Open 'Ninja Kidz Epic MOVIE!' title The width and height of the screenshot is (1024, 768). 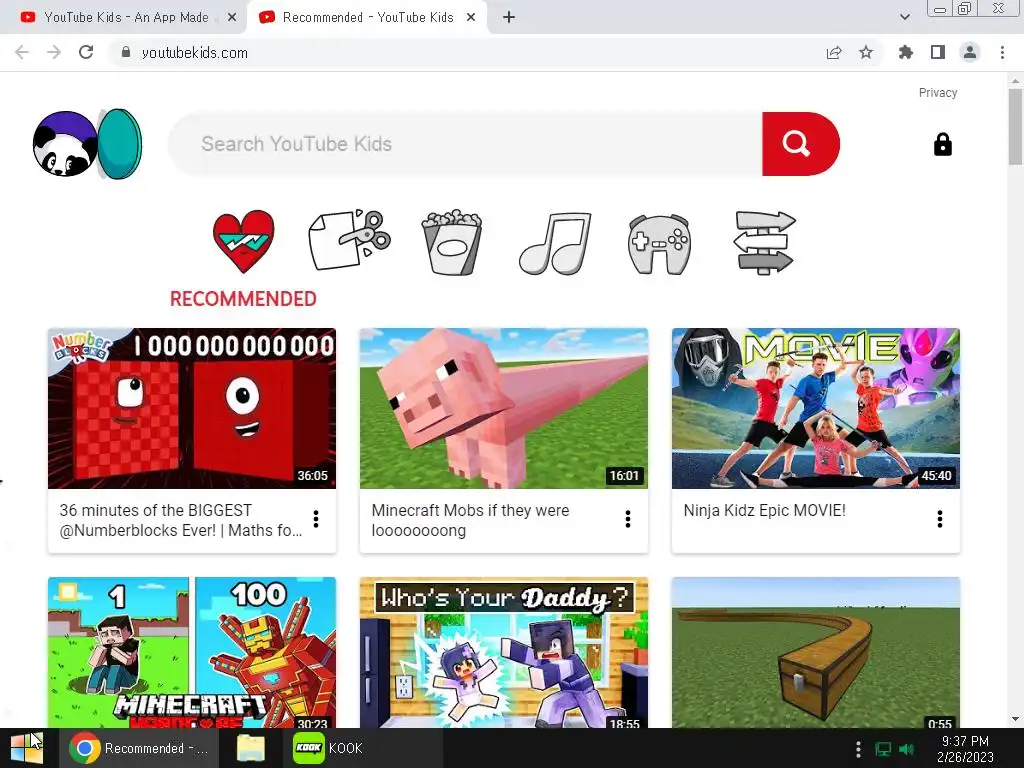click(x=764, y=510)
